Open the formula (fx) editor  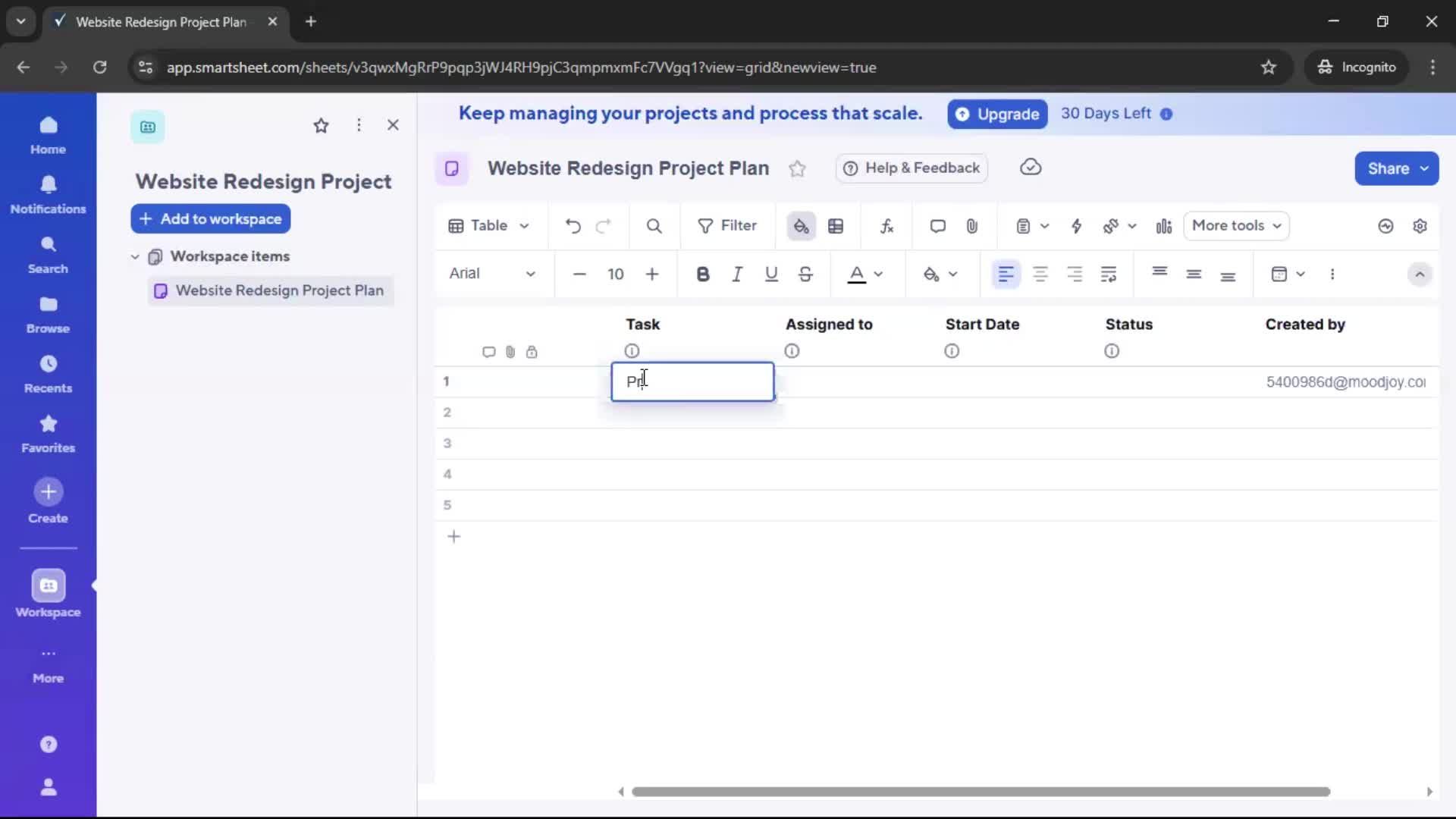(x=887, y=226)
